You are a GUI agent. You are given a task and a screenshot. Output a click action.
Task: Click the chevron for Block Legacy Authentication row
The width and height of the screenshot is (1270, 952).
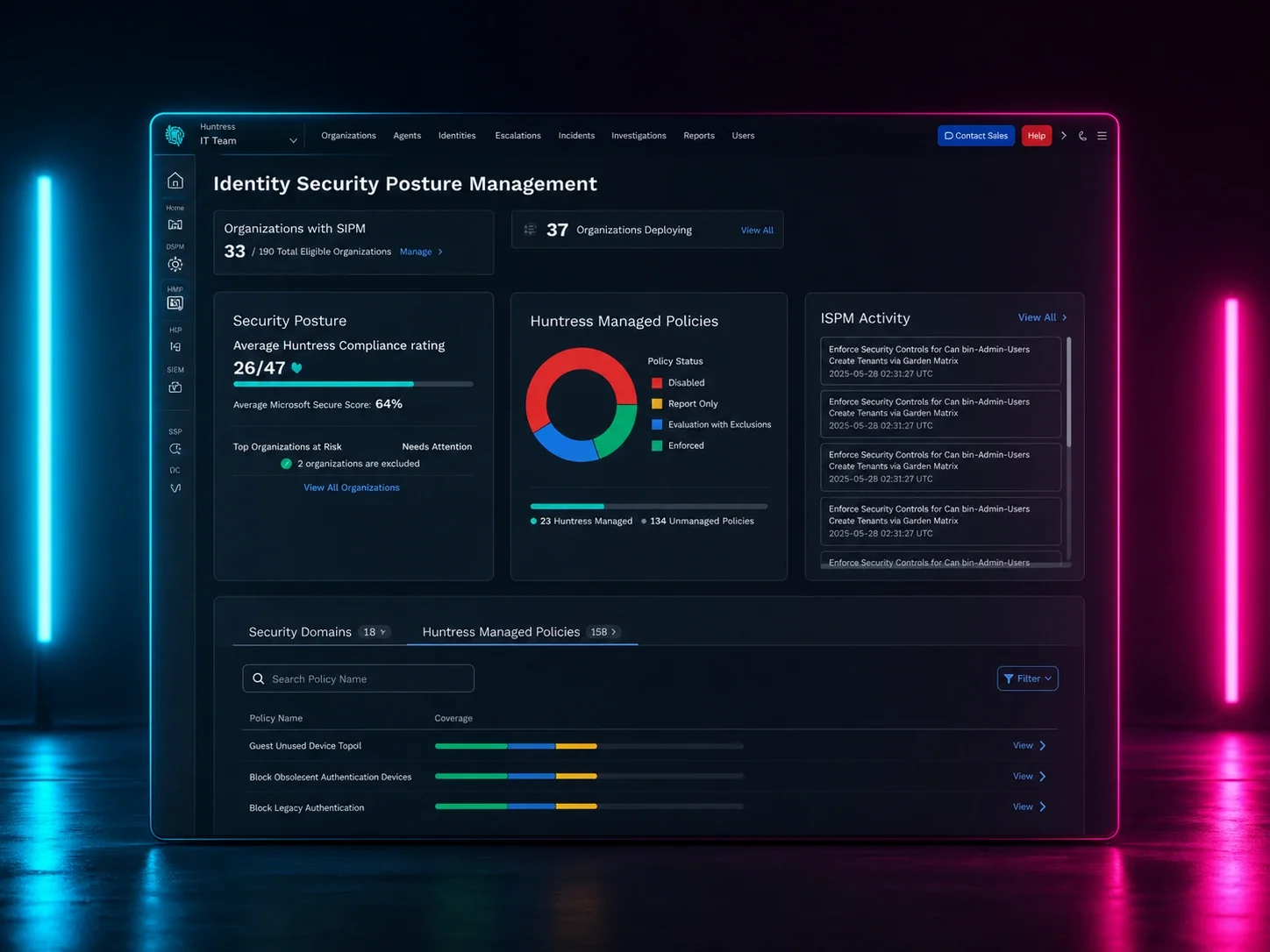[x=1043, y=807]
